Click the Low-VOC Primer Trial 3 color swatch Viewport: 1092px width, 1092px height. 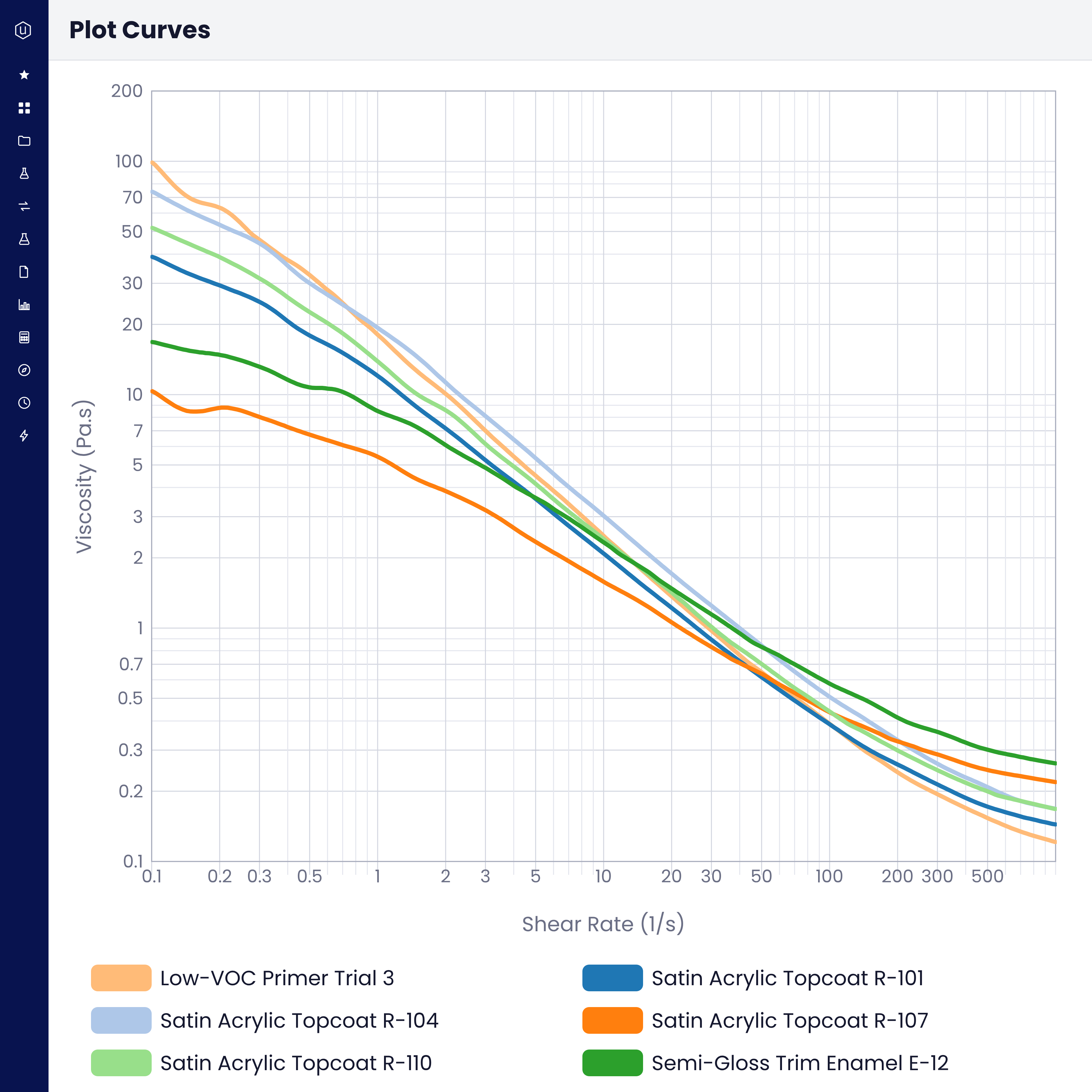(121, 978)
